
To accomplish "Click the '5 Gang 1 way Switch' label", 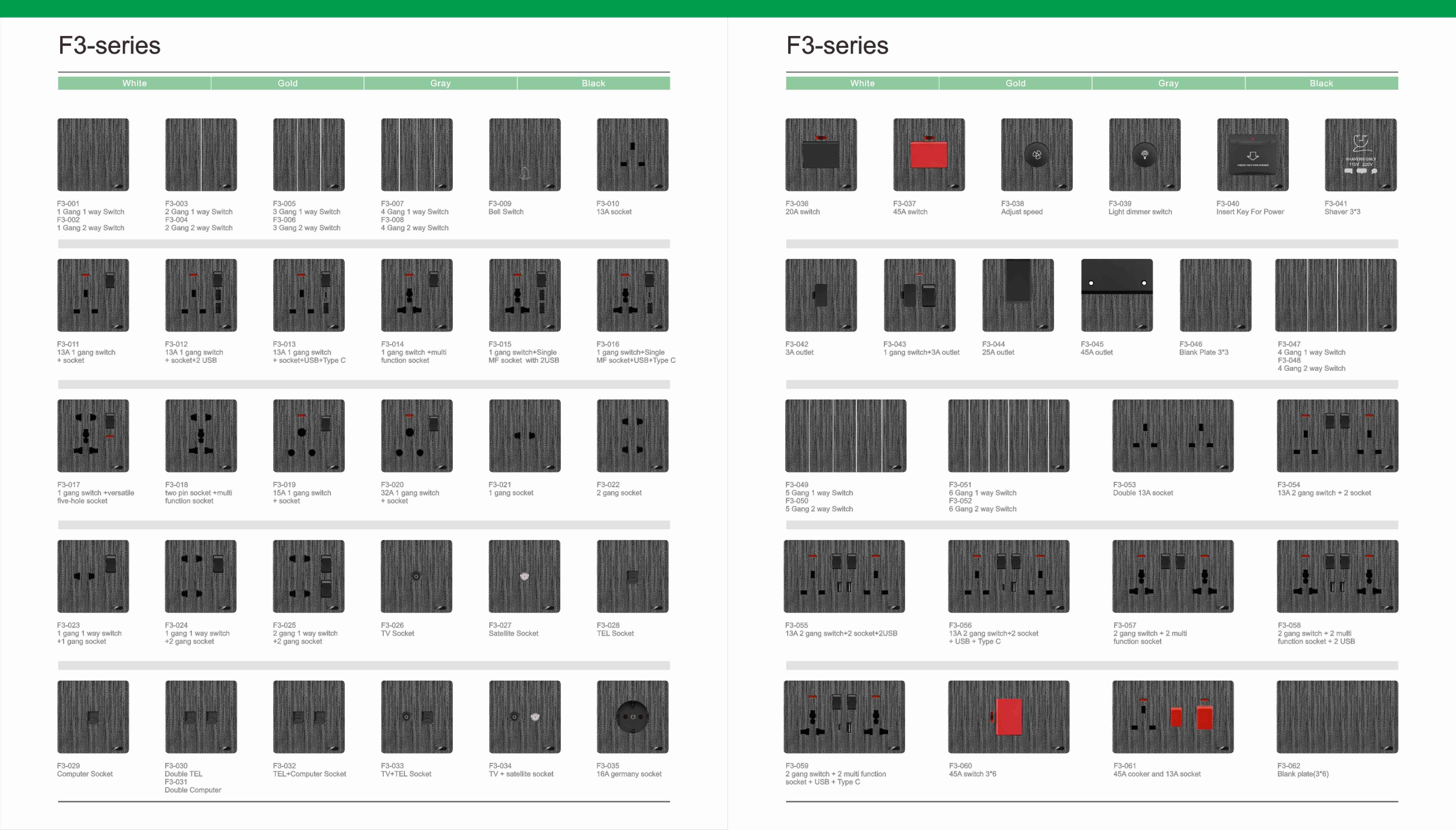I will point(819,493).
